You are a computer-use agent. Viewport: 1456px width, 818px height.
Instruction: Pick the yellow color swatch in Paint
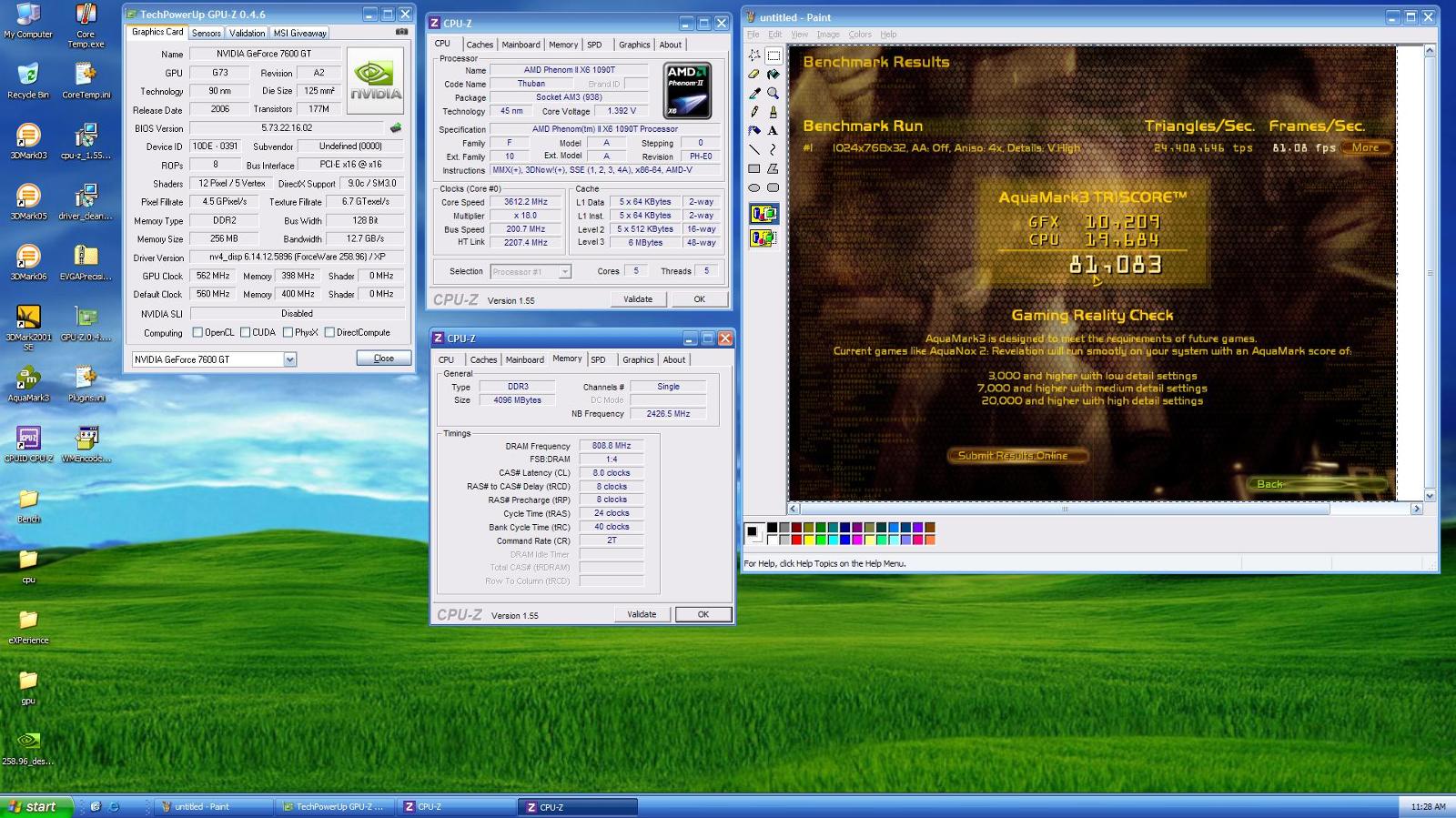[808, 540]
